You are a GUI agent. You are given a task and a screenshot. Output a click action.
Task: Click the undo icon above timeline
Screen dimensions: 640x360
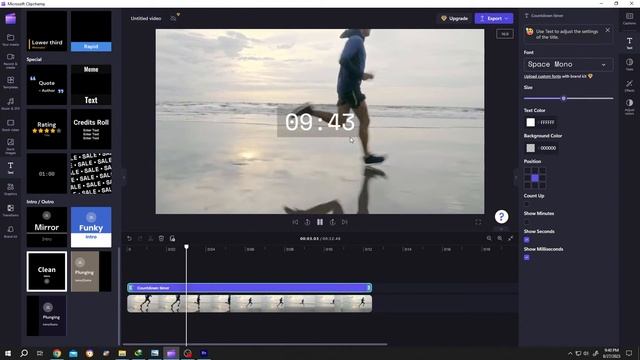tap(129, 238)
